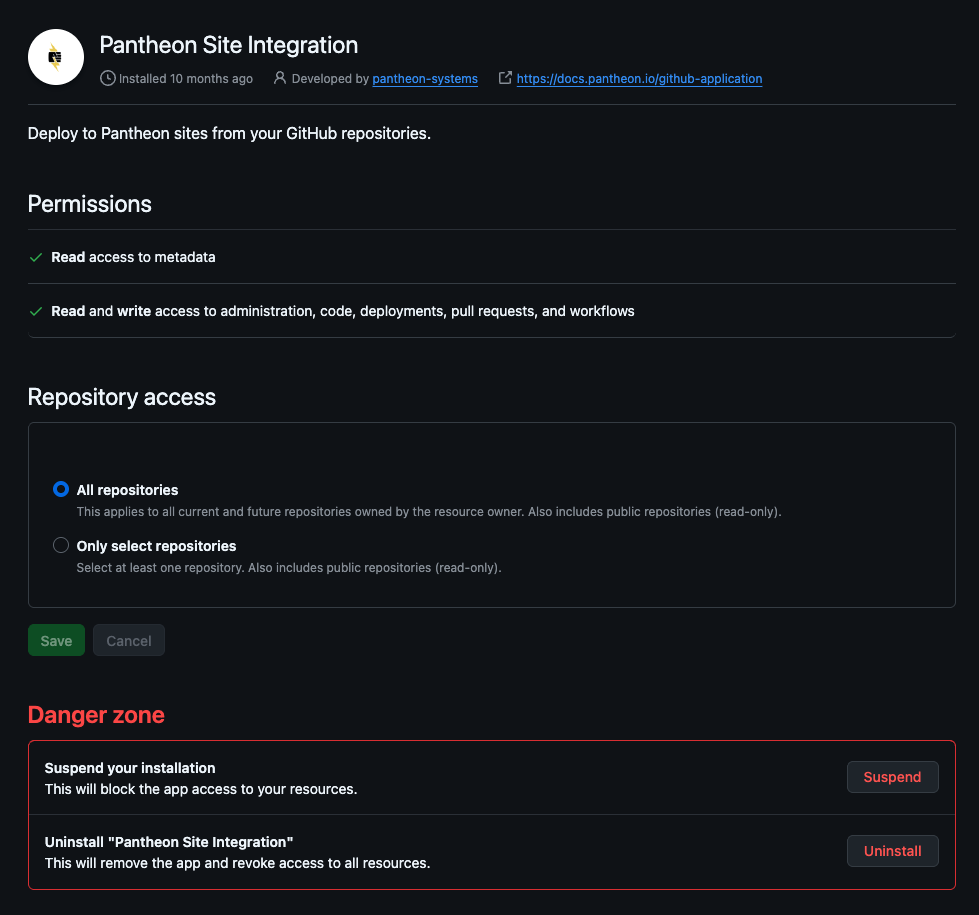This screenshot has width=979, height=915.
Task: Uninstall Pantheon Site Integration
Action: (x=892, y=851)
